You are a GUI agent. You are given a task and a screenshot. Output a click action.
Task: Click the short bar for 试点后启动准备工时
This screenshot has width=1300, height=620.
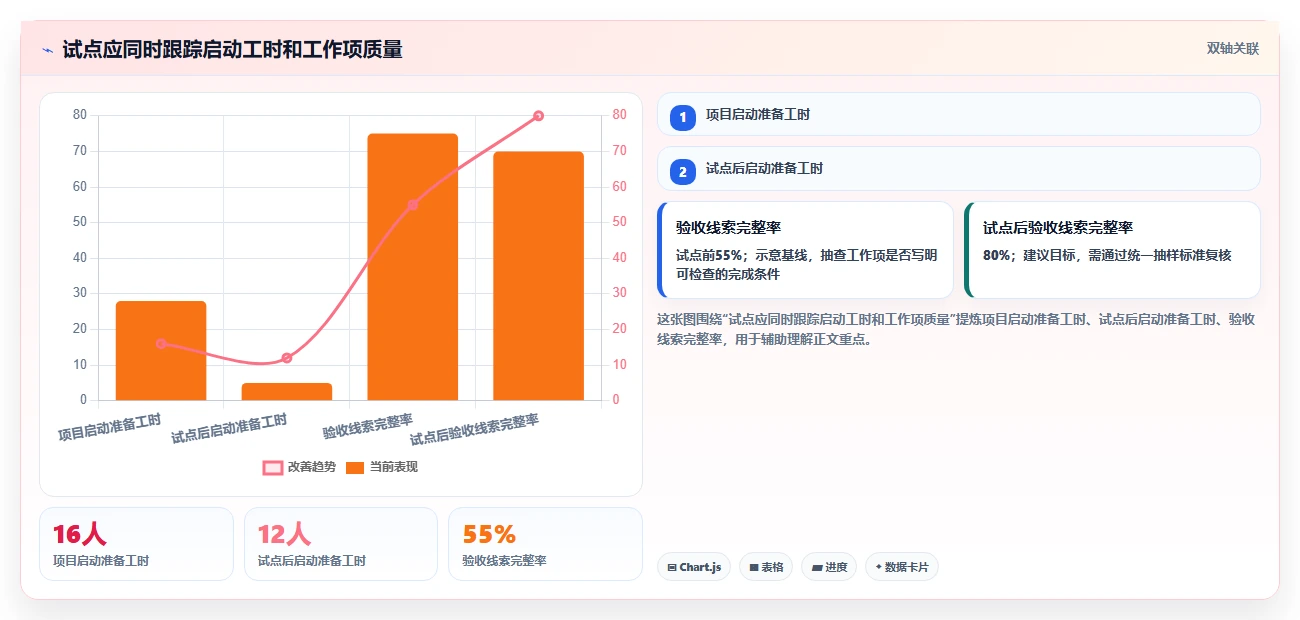(287, 392)
